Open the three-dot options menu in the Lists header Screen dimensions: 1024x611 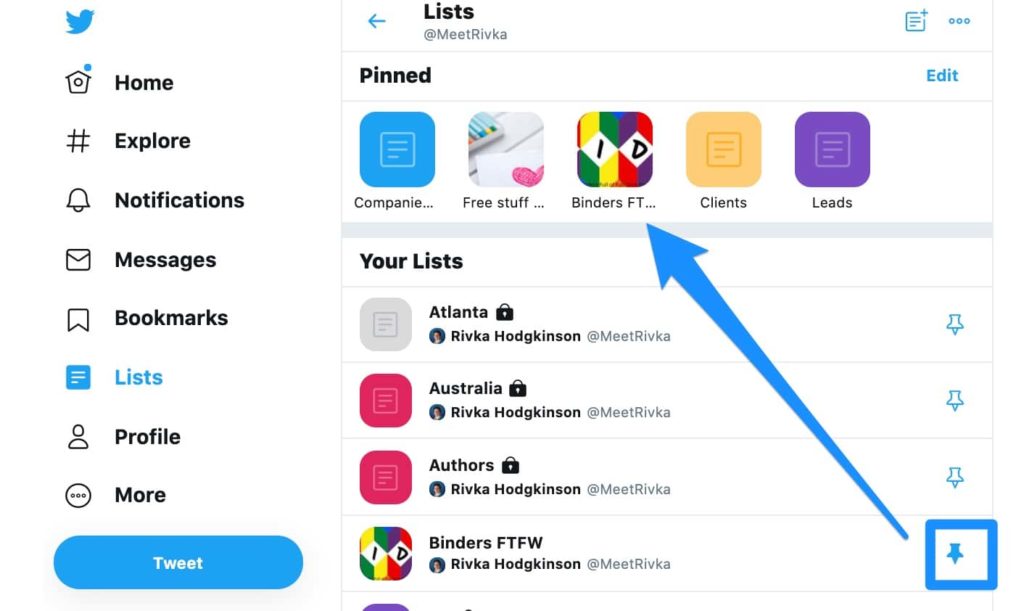(x=959, y=21)
